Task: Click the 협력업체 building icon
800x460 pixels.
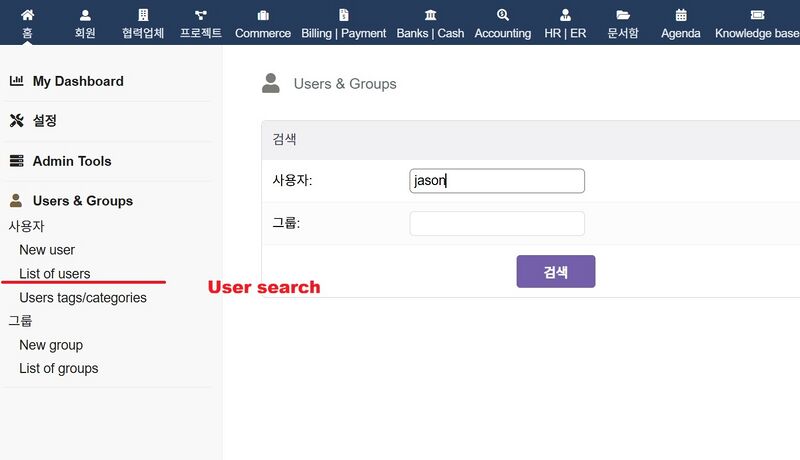Action: click(143, 15)
